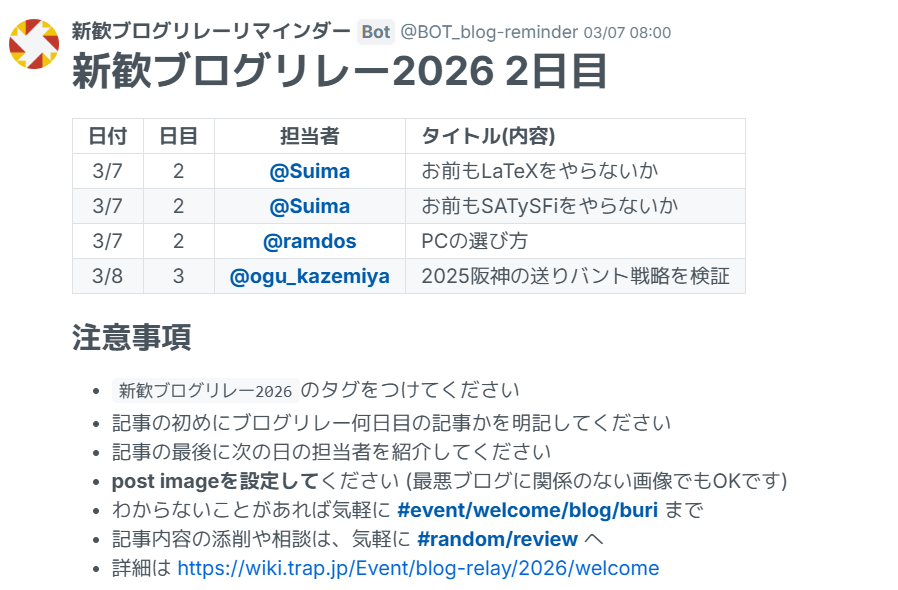Open @Suima's profile from the LaTeX row

click(x=310, y=171)
